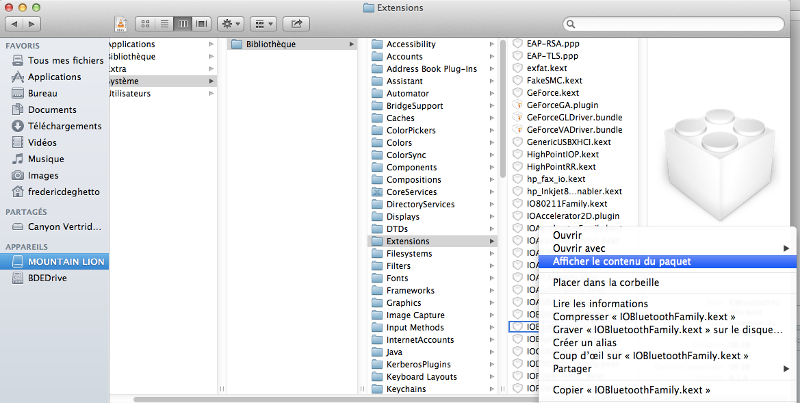The height and width of the screenshot is (403, 800).
Task: Open the item arrangement dropdown
Action: pos(264,24)
